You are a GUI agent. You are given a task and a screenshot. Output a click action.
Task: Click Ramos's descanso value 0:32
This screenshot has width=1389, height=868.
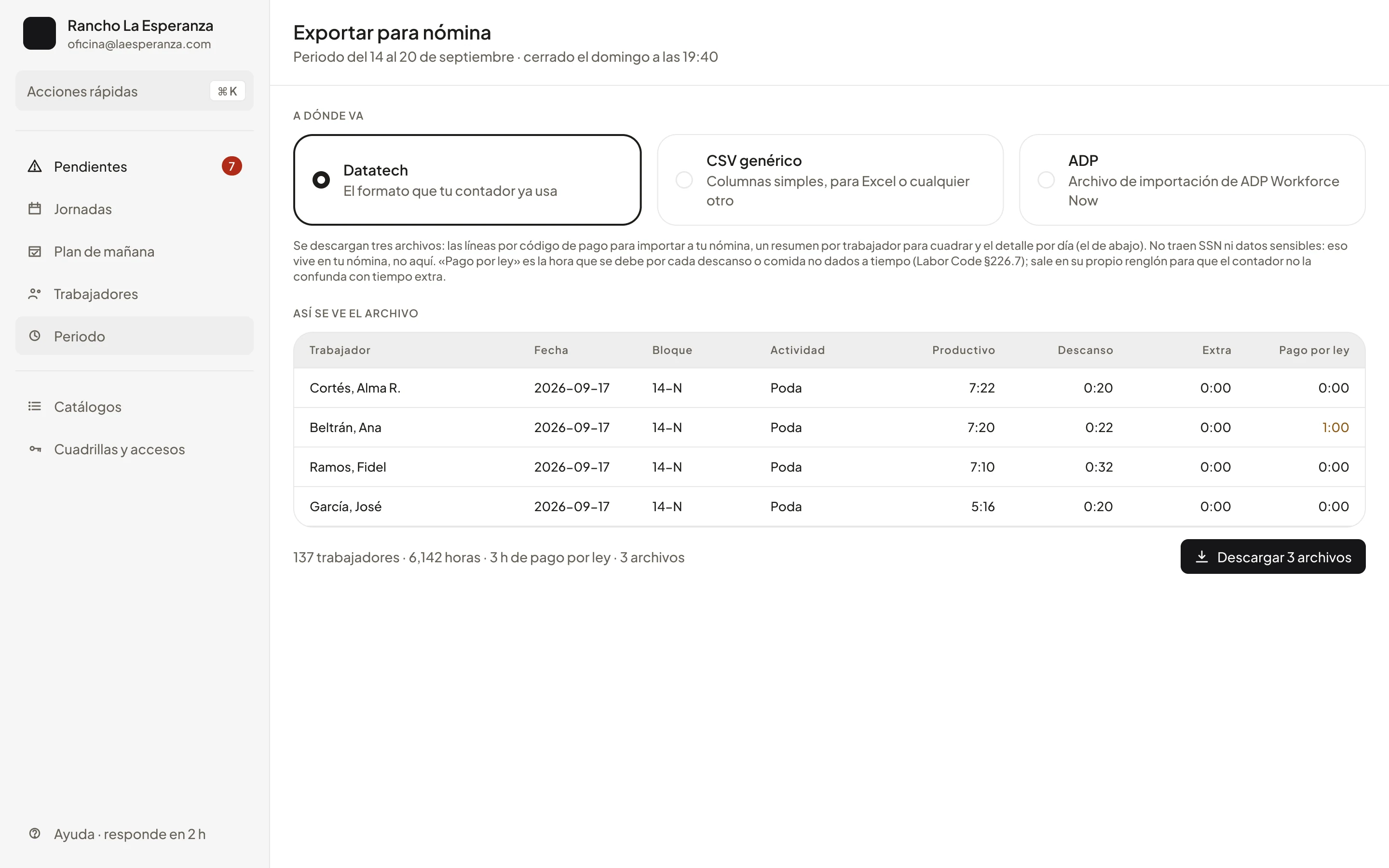(x=1099, y=467)
